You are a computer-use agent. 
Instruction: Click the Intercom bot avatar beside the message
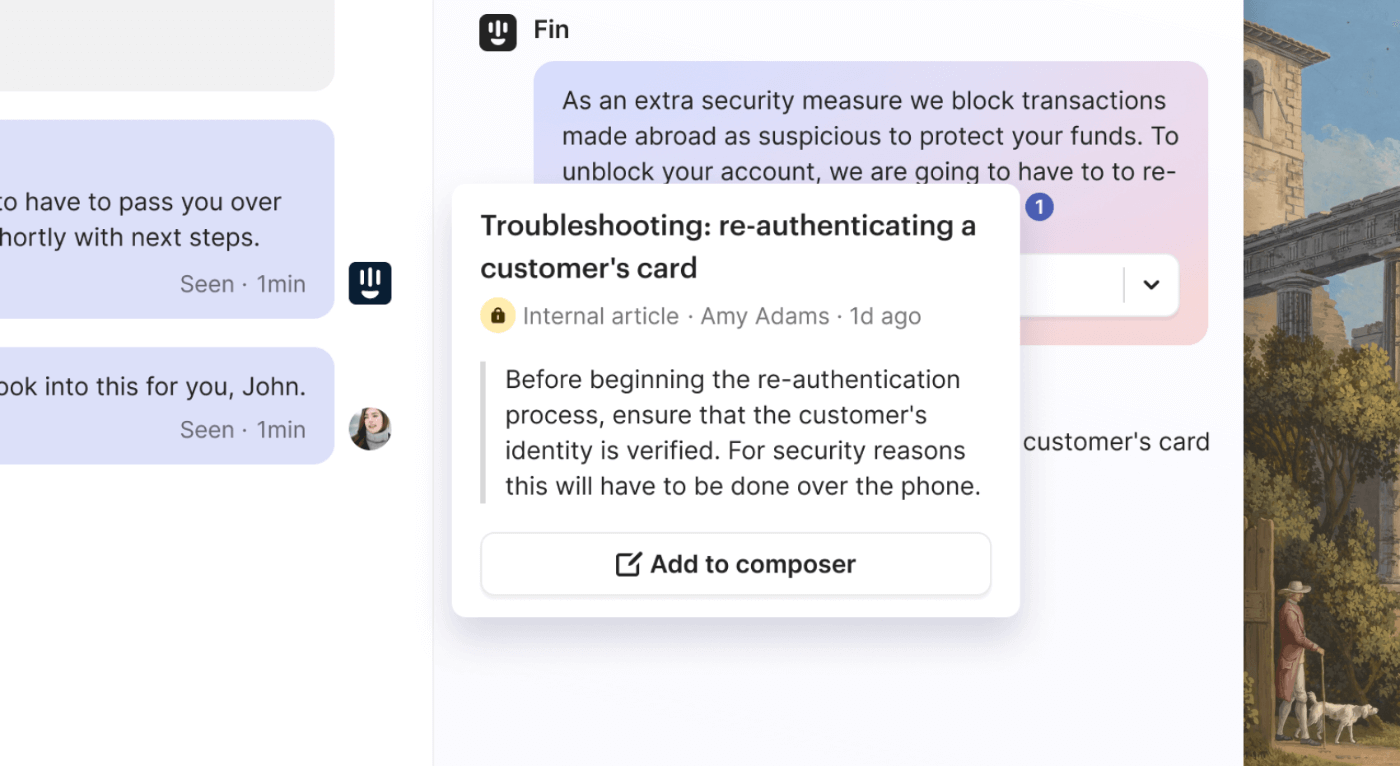pos(370,283)
